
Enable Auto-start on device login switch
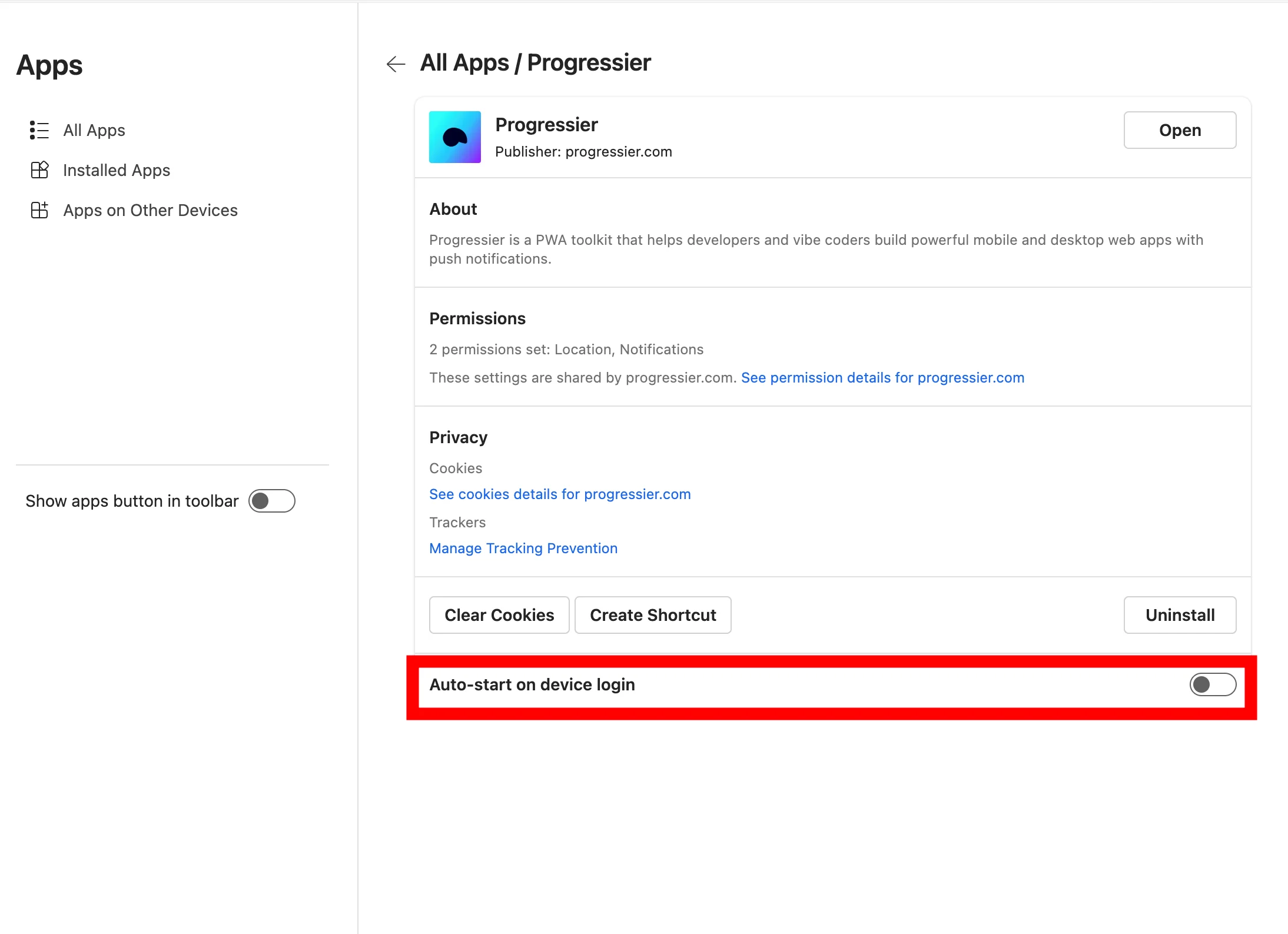tap(1212, 684)
